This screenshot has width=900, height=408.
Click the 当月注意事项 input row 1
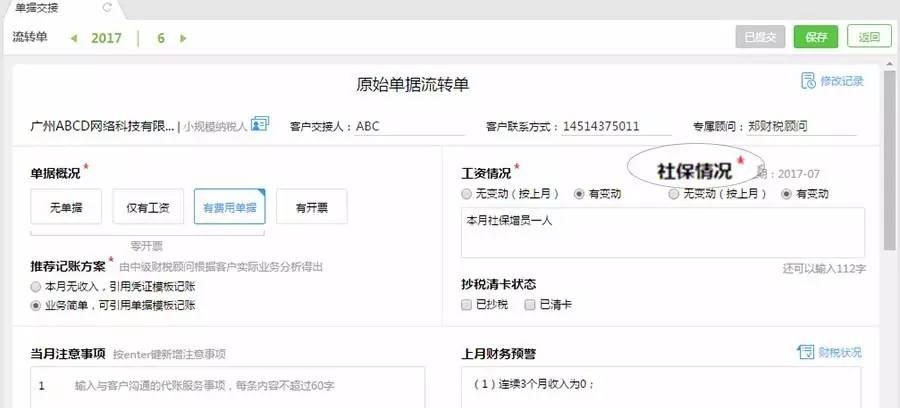[x=228, y=386]
